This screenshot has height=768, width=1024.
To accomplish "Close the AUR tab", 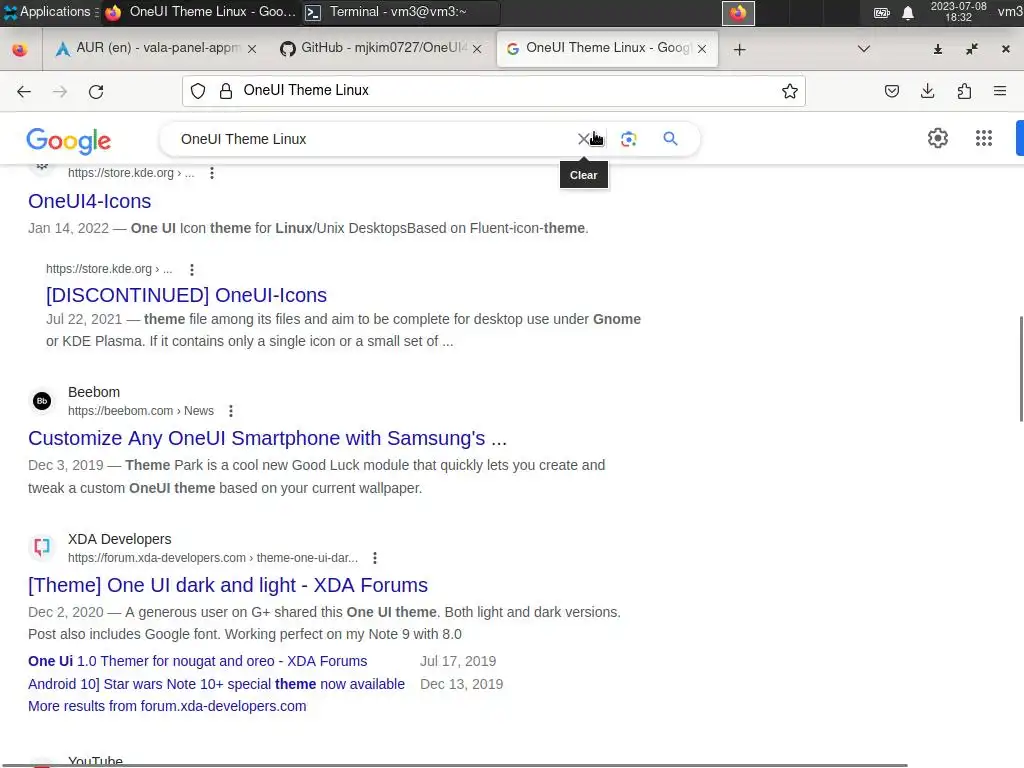I will click(252, 49).
